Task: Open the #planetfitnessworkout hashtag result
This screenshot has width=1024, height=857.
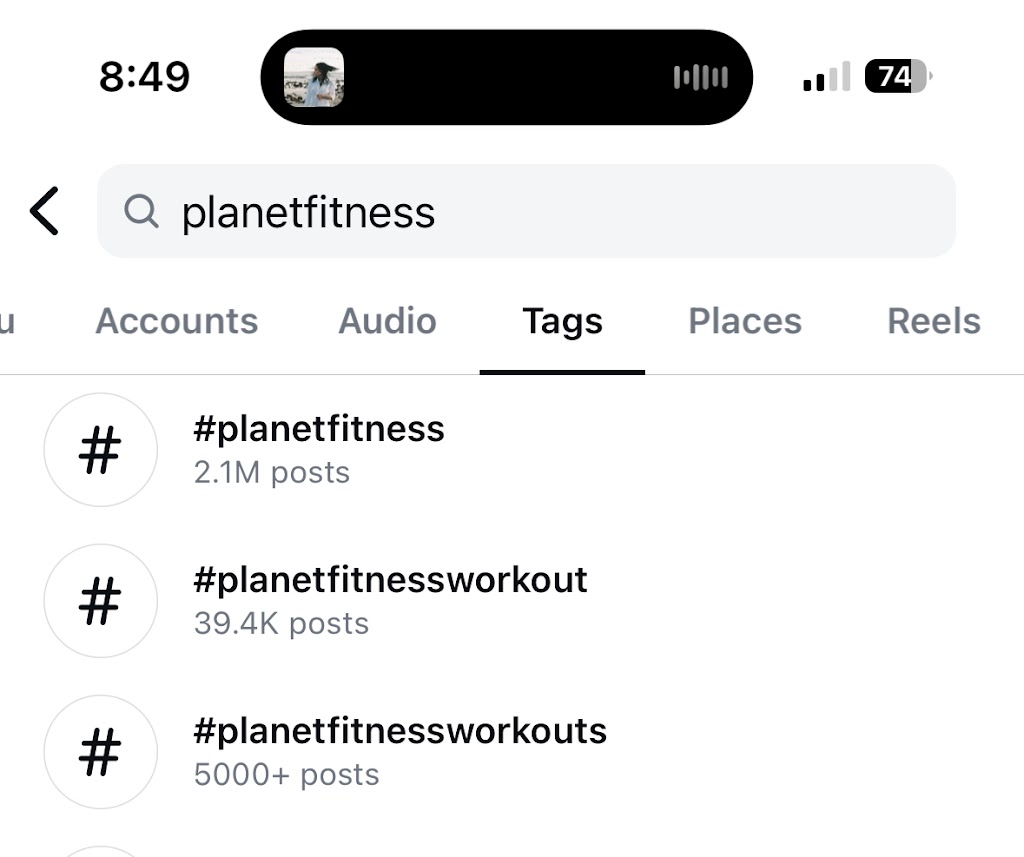Action: [x=390, y=580]
